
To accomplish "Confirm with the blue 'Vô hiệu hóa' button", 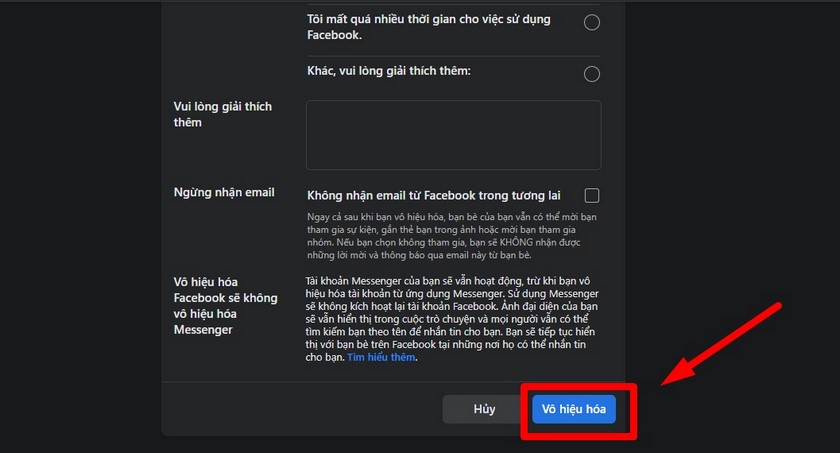I will 573,409.
